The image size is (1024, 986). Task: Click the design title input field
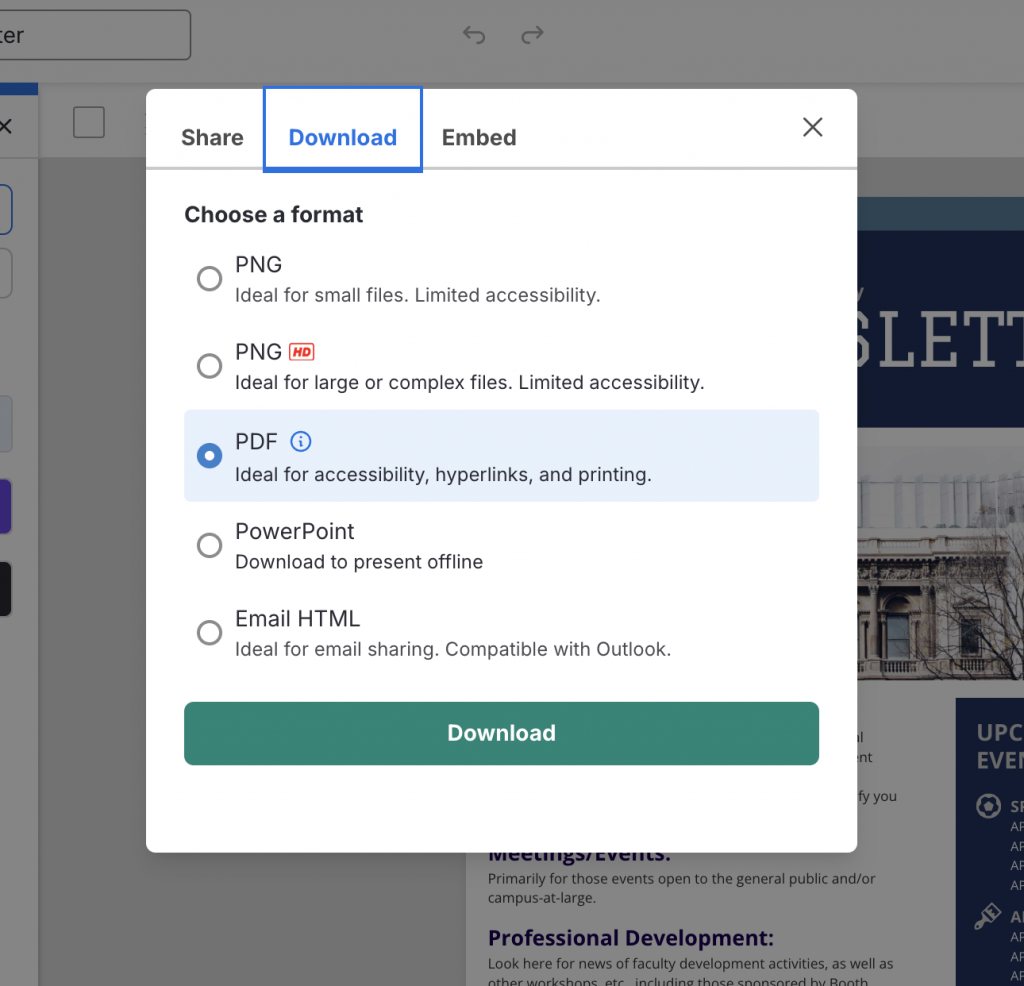(95, 35)
